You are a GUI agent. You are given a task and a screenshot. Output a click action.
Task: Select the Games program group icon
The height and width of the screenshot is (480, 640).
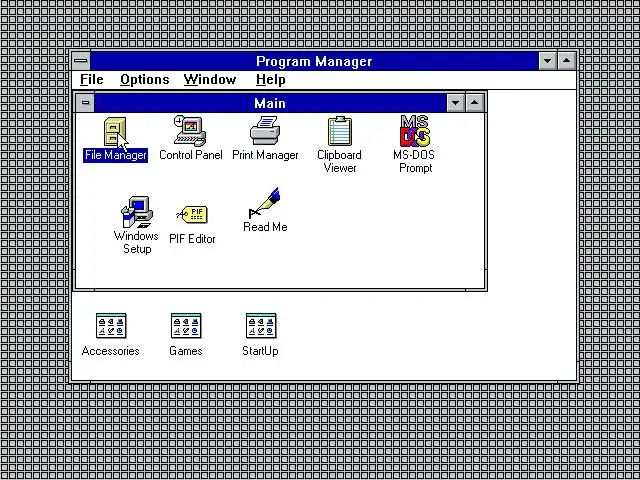pos(186,326)
